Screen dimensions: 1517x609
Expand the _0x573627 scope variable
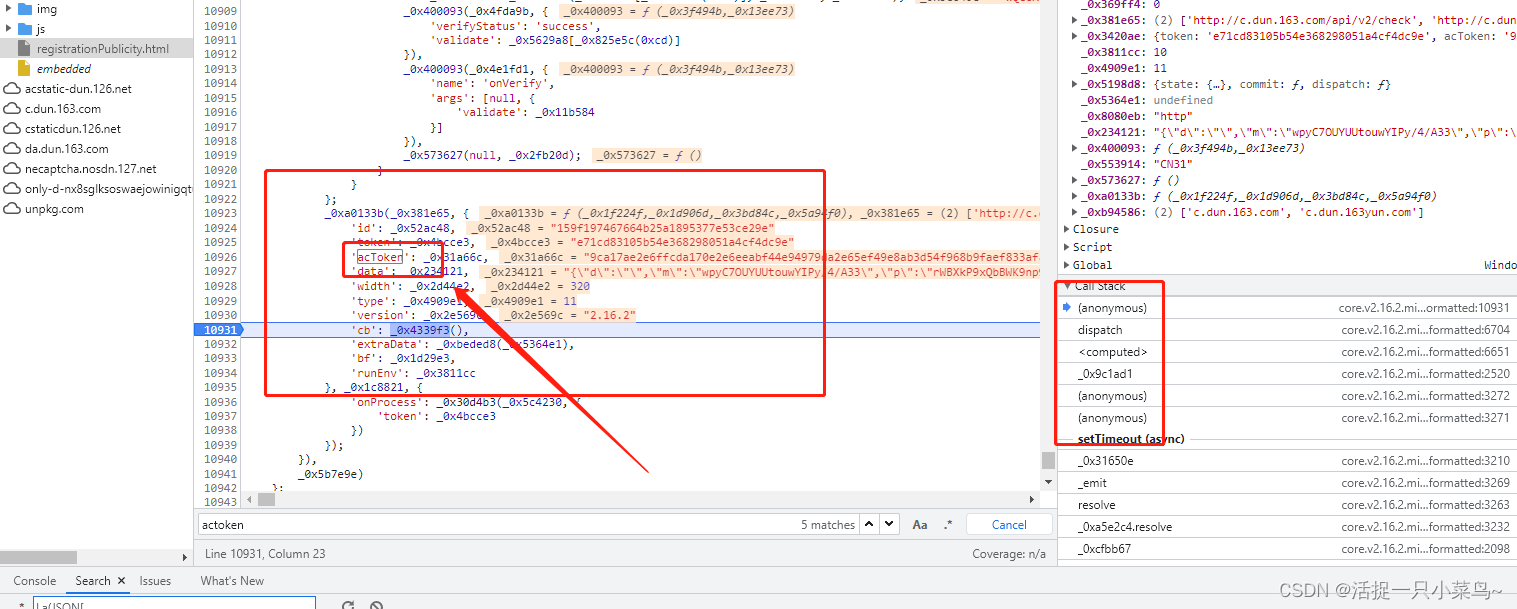1074,180
